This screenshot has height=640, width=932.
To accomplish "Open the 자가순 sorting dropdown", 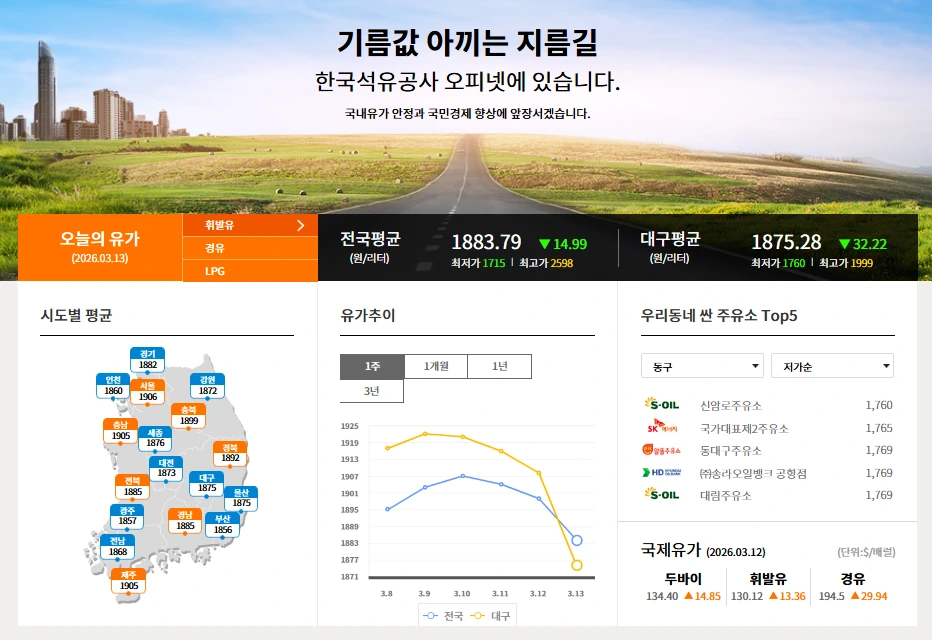I will [x=833, y=365].
